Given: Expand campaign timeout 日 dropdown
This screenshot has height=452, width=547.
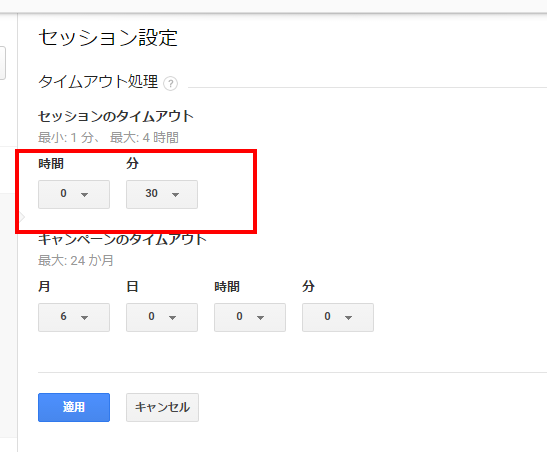Looking at the screenshot, I should pos(162,317).
